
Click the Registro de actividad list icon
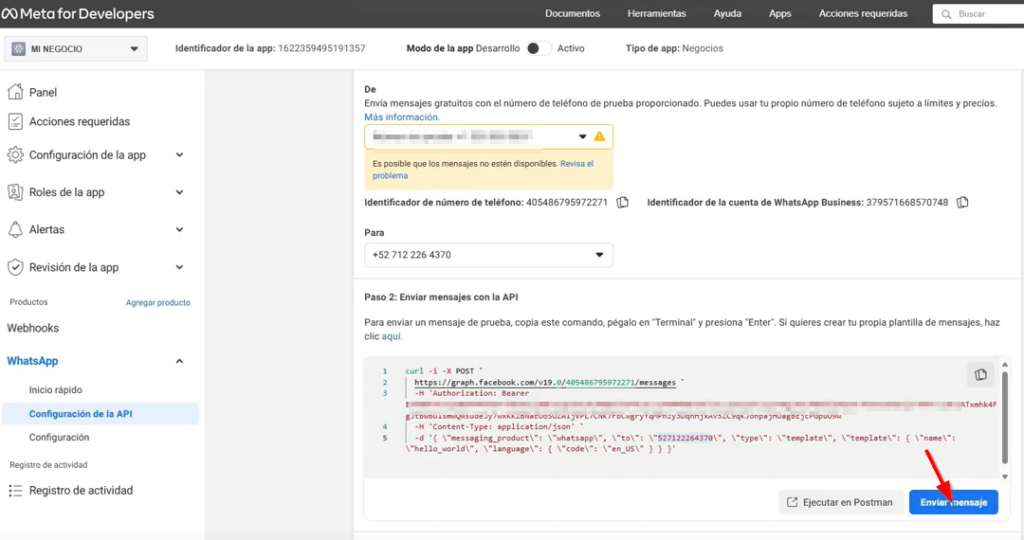[15, 490]
